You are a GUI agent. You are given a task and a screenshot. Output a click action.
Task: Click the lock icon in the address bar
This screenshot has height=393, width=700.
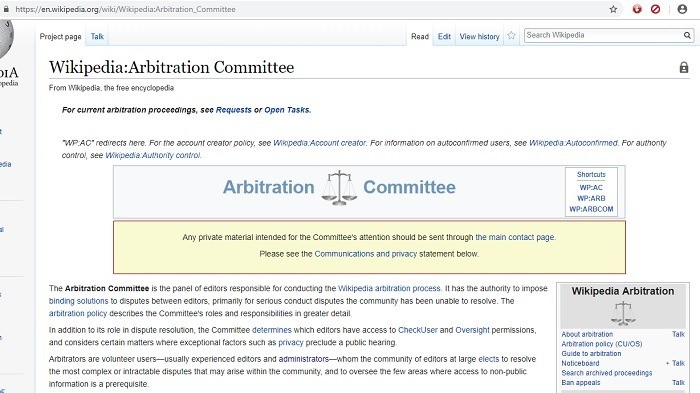[x=6, y=9]
